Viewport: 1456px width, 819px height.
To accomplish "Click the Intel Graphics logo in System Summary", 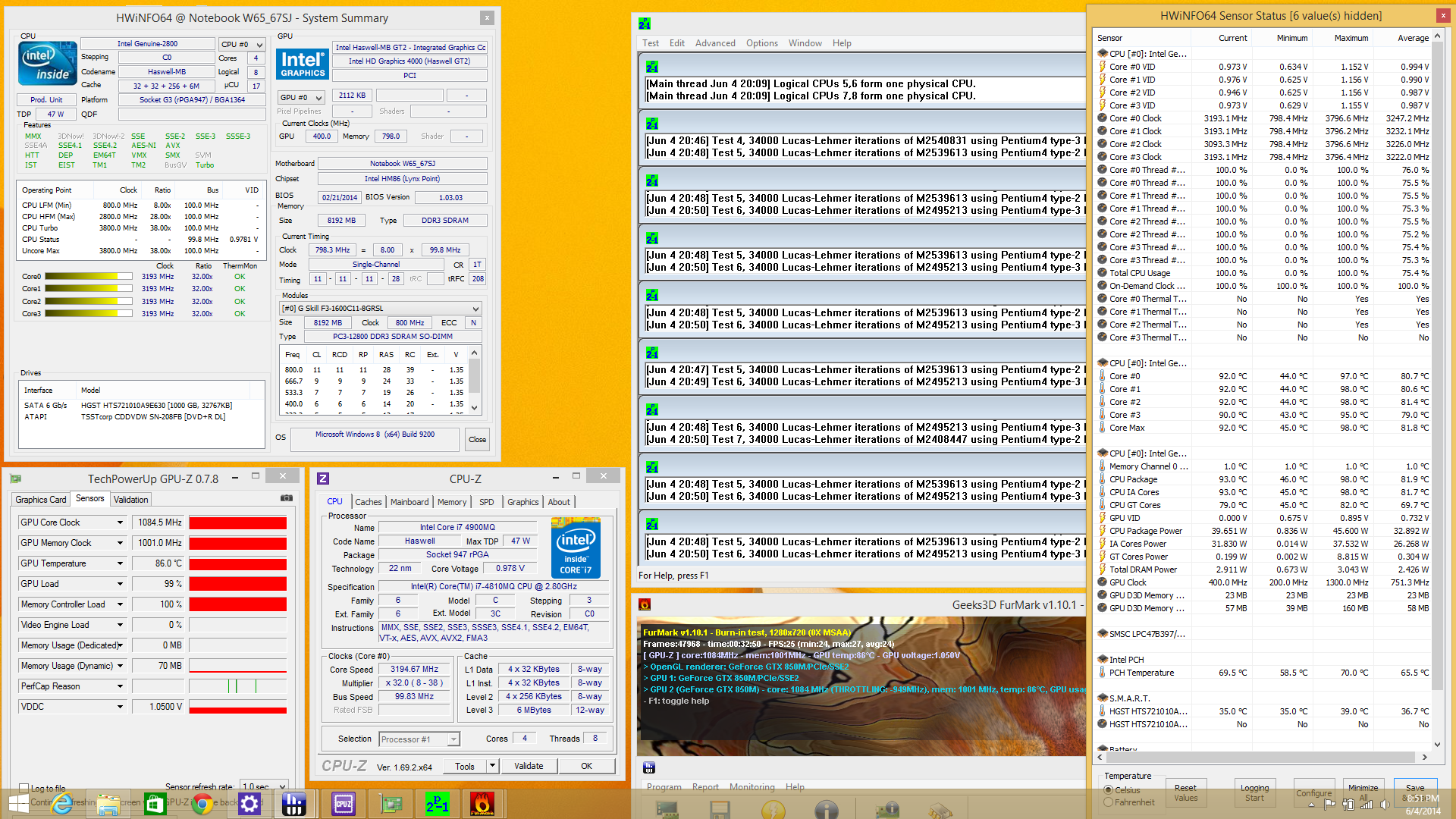I will 302,64.
